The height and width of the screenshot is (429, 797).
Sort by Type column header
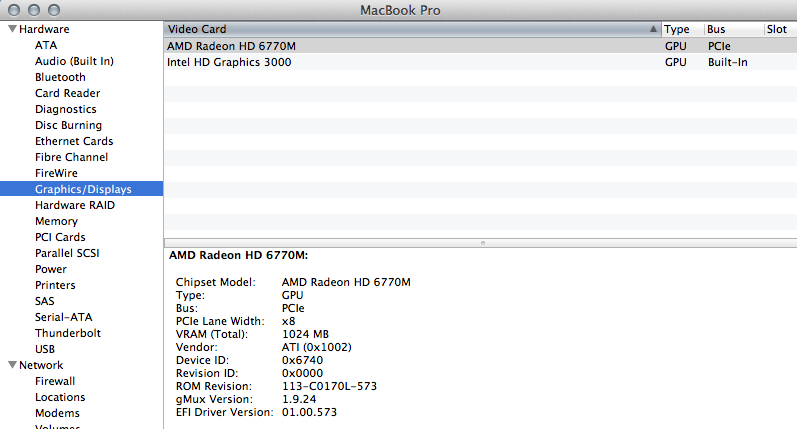(x=683, y=29)
